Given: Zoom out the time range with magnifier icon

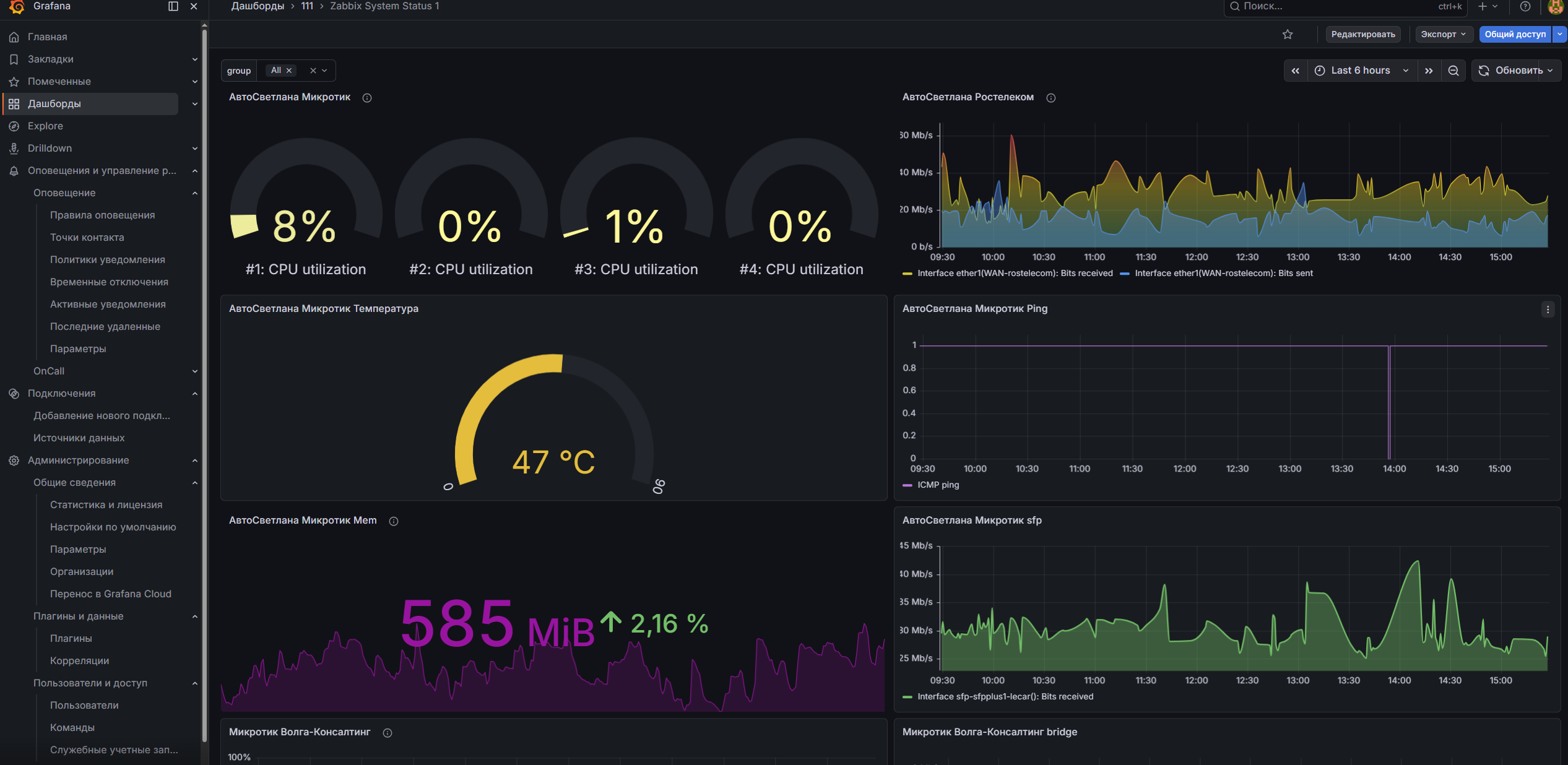Looking at the screenshot, I should (x=1453, y=70).
